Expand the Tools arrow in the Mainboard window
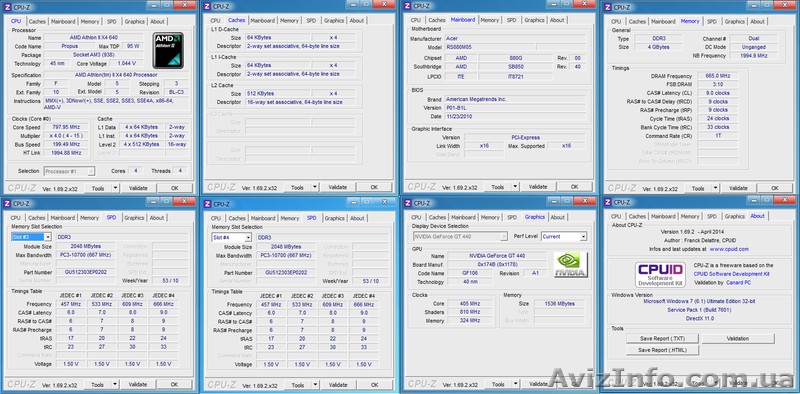 (515, 187)
